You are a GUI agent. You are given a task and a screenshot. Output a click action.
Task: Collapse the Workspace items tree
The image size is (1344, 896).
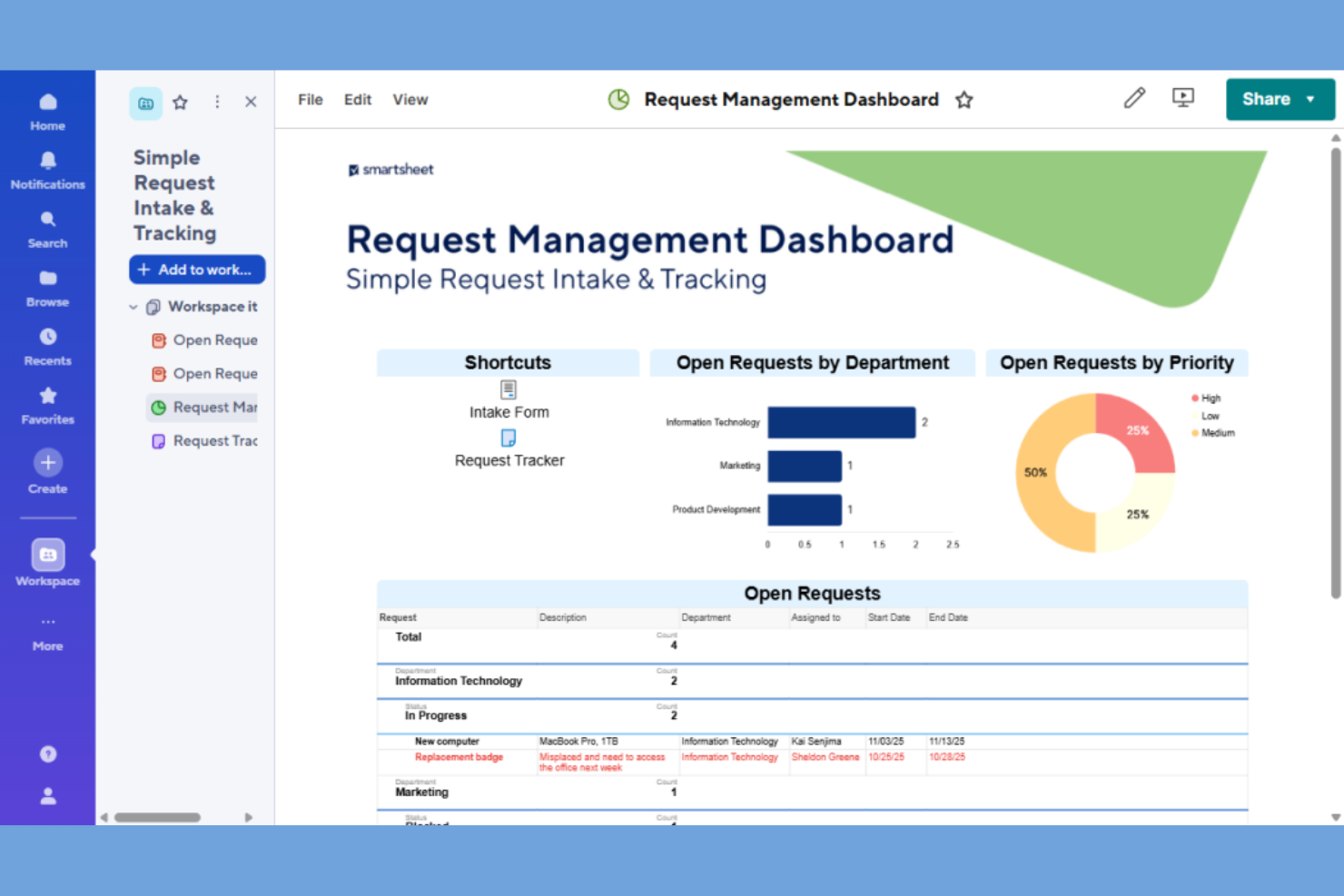(133, 307)
